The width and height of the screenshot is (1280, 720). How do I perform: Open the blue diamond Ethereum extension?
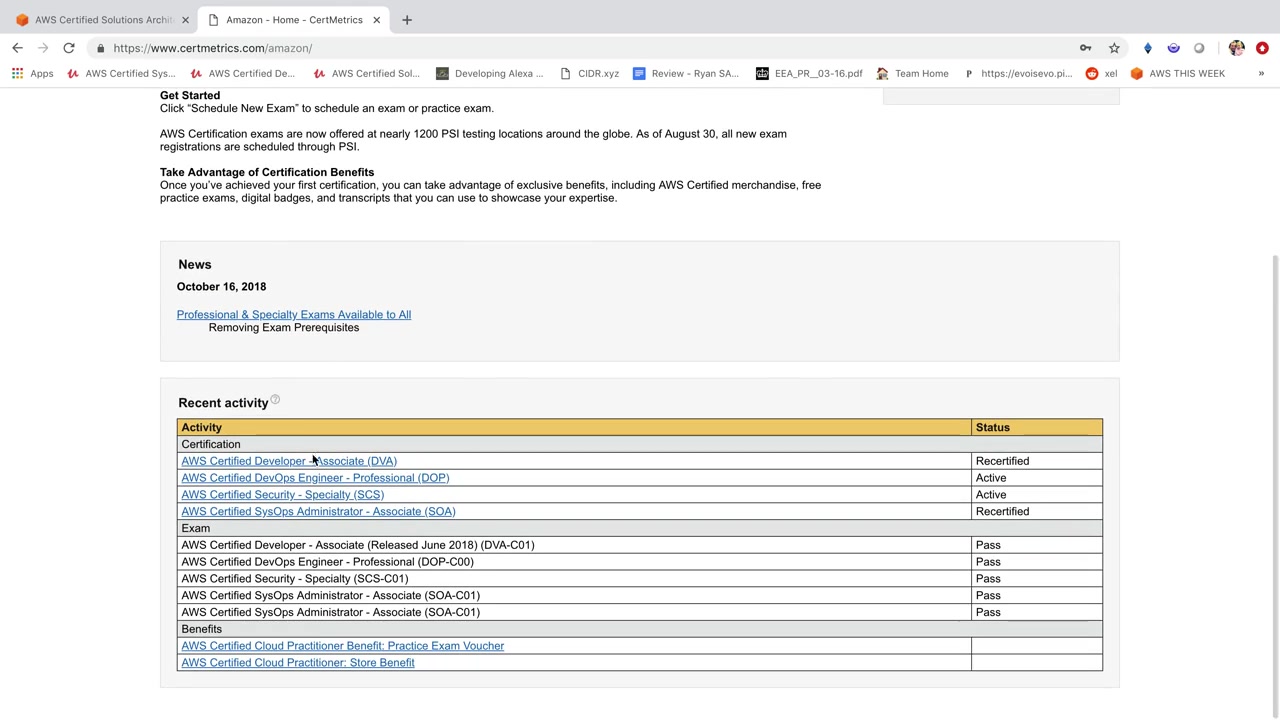[x=1148, y=48]
